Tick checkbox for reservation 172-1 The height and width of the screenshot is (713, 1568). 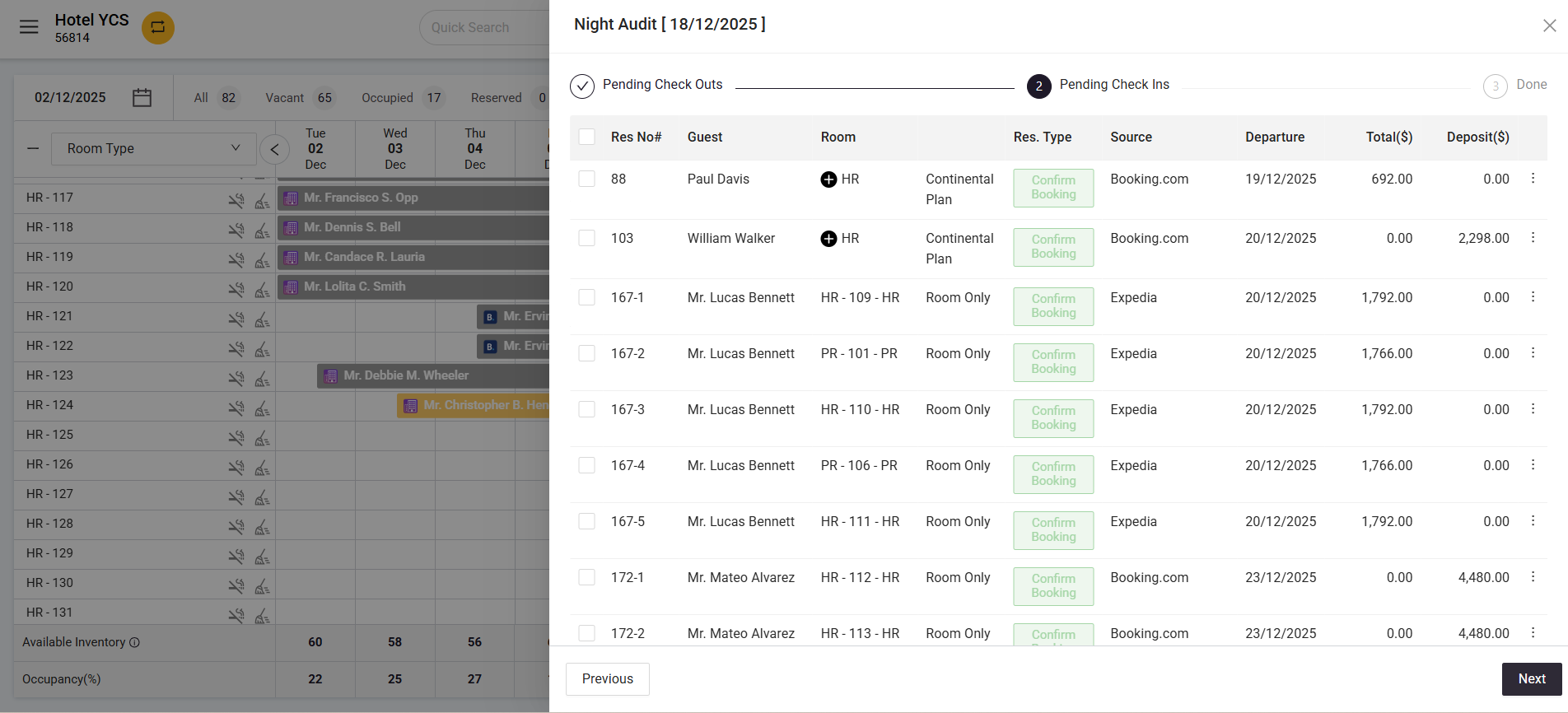tap(586, 577)
